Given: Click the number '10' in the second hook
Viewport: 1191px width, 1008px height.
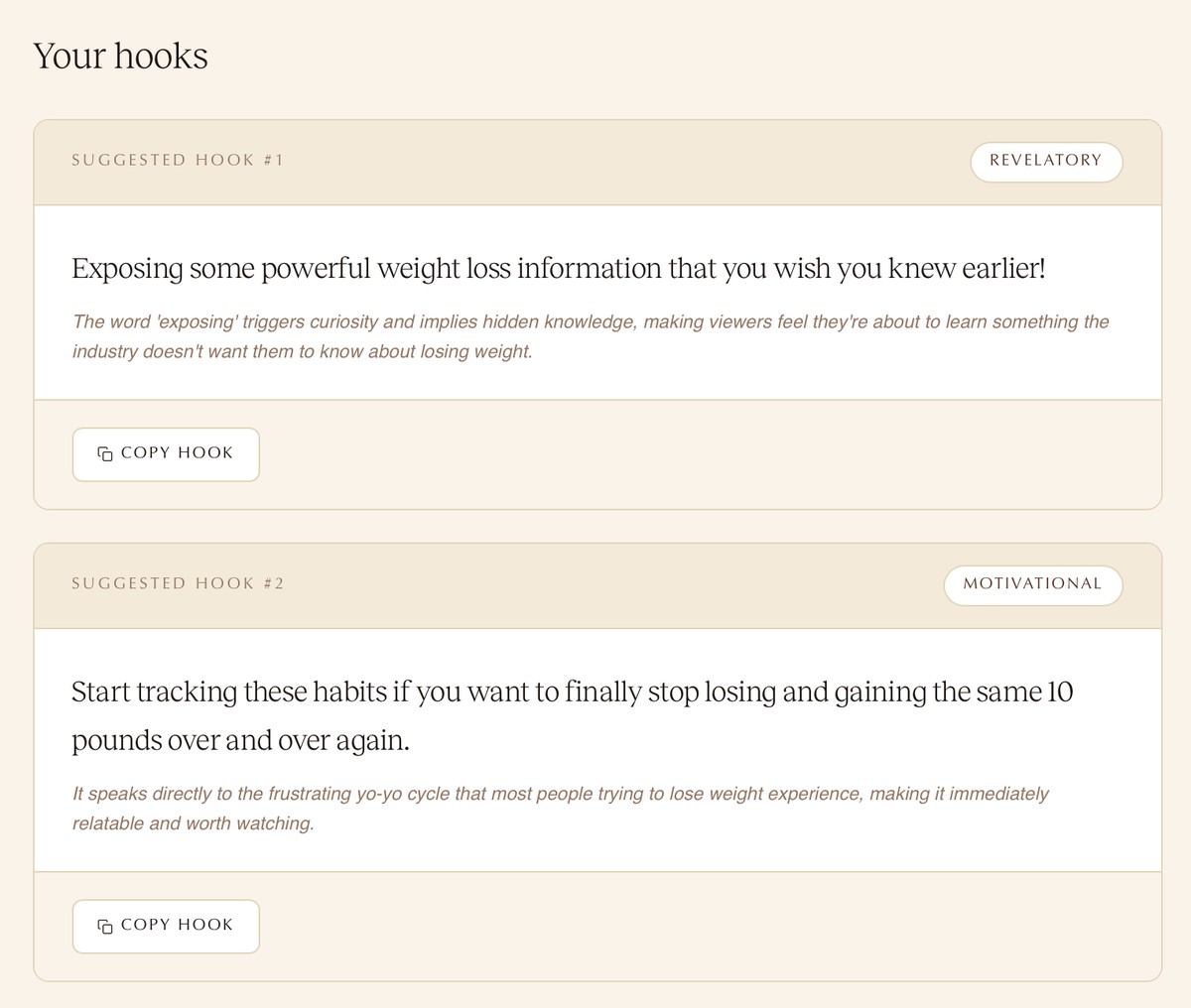Looking at the screenshot, I should pyautogui.click(x=1060, y=692).
